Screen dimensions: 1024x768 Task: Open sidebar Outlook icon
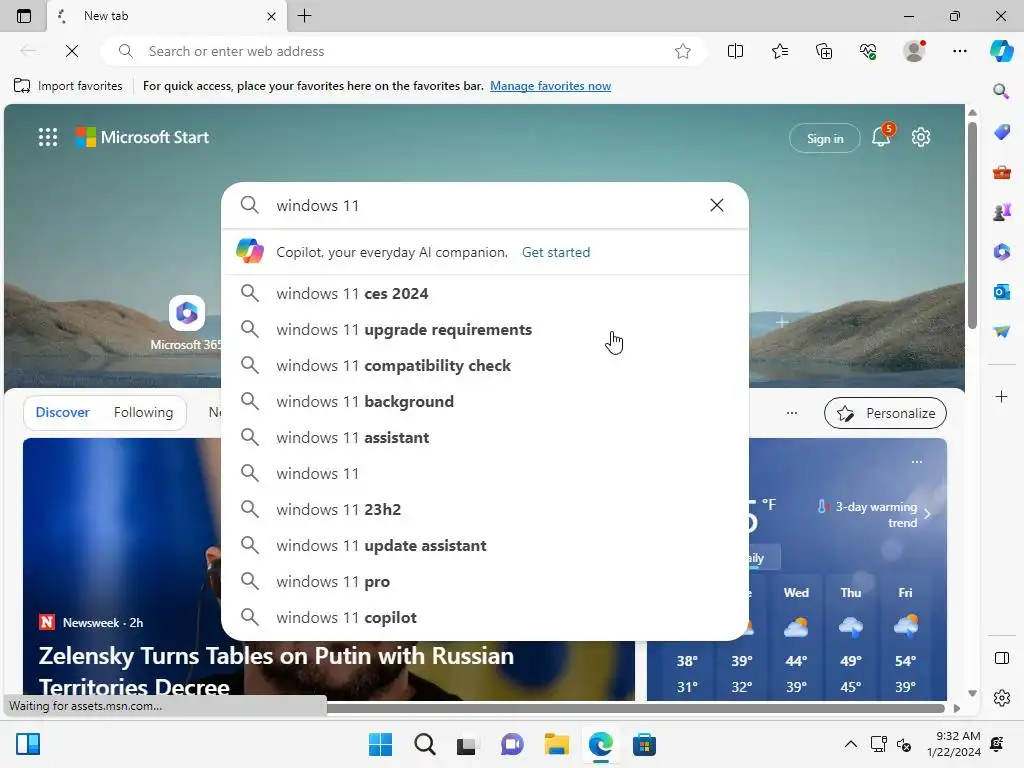1001,291
